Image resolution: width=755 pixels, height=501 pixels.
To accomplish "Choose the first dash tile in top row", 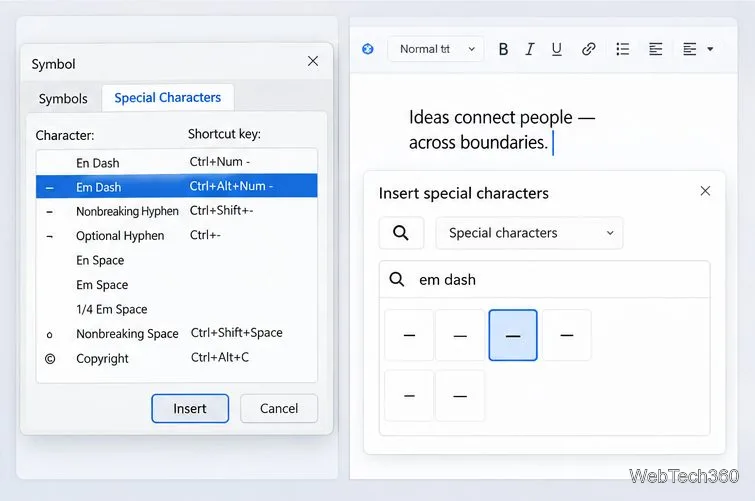I will point(409,335).
